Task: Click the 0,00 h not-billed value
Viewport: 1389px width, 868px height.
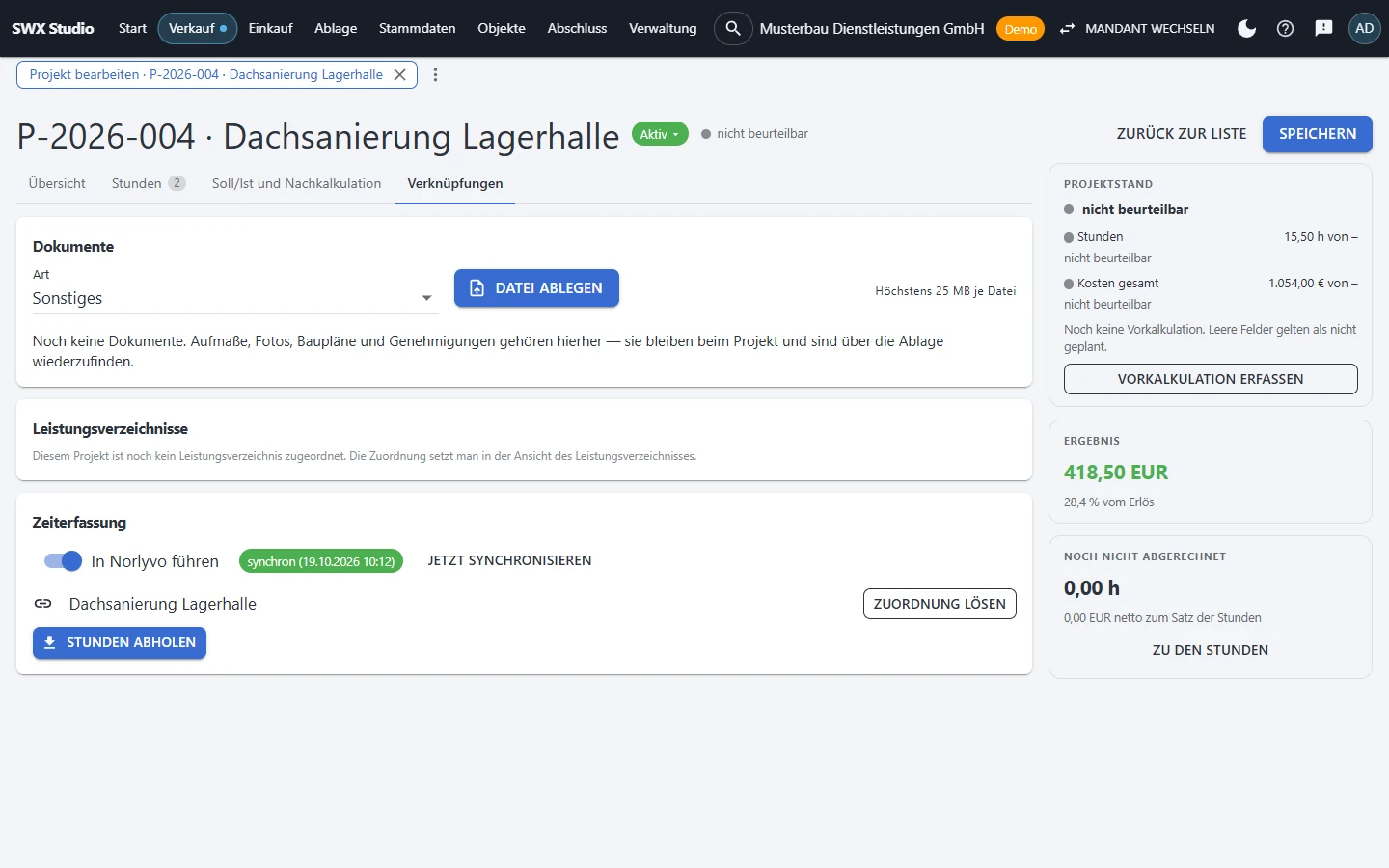Action: point(1092,588)
